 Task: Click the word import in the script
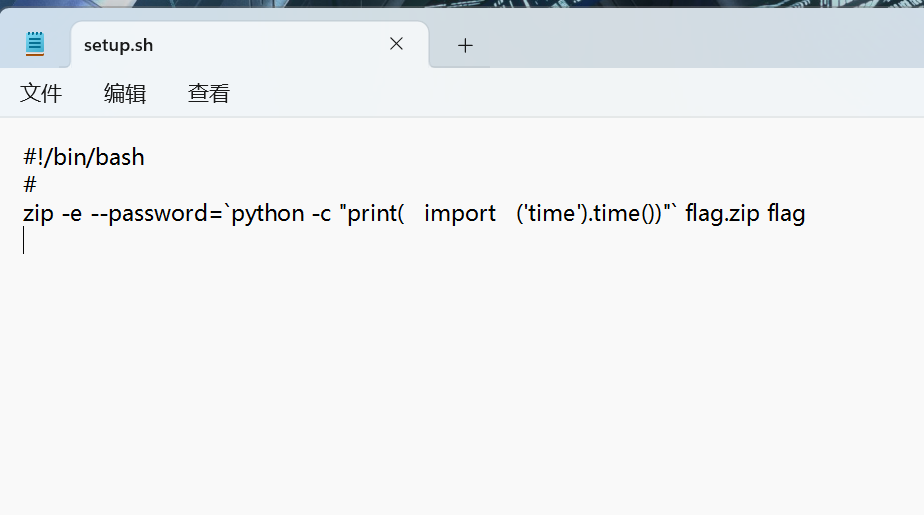460,214
